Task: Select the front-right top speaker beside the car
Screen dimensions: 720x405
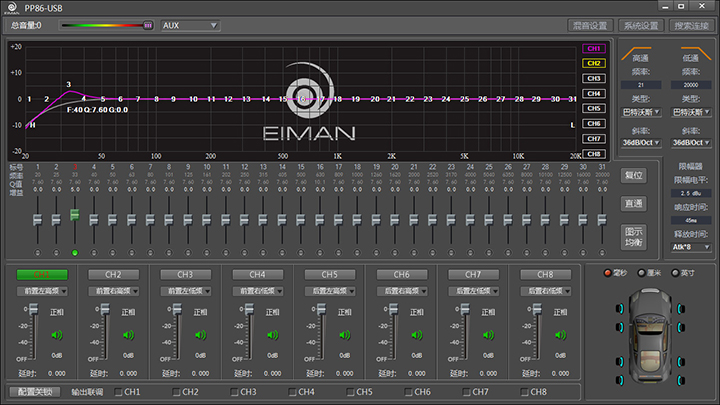Action: coord(681,309)
